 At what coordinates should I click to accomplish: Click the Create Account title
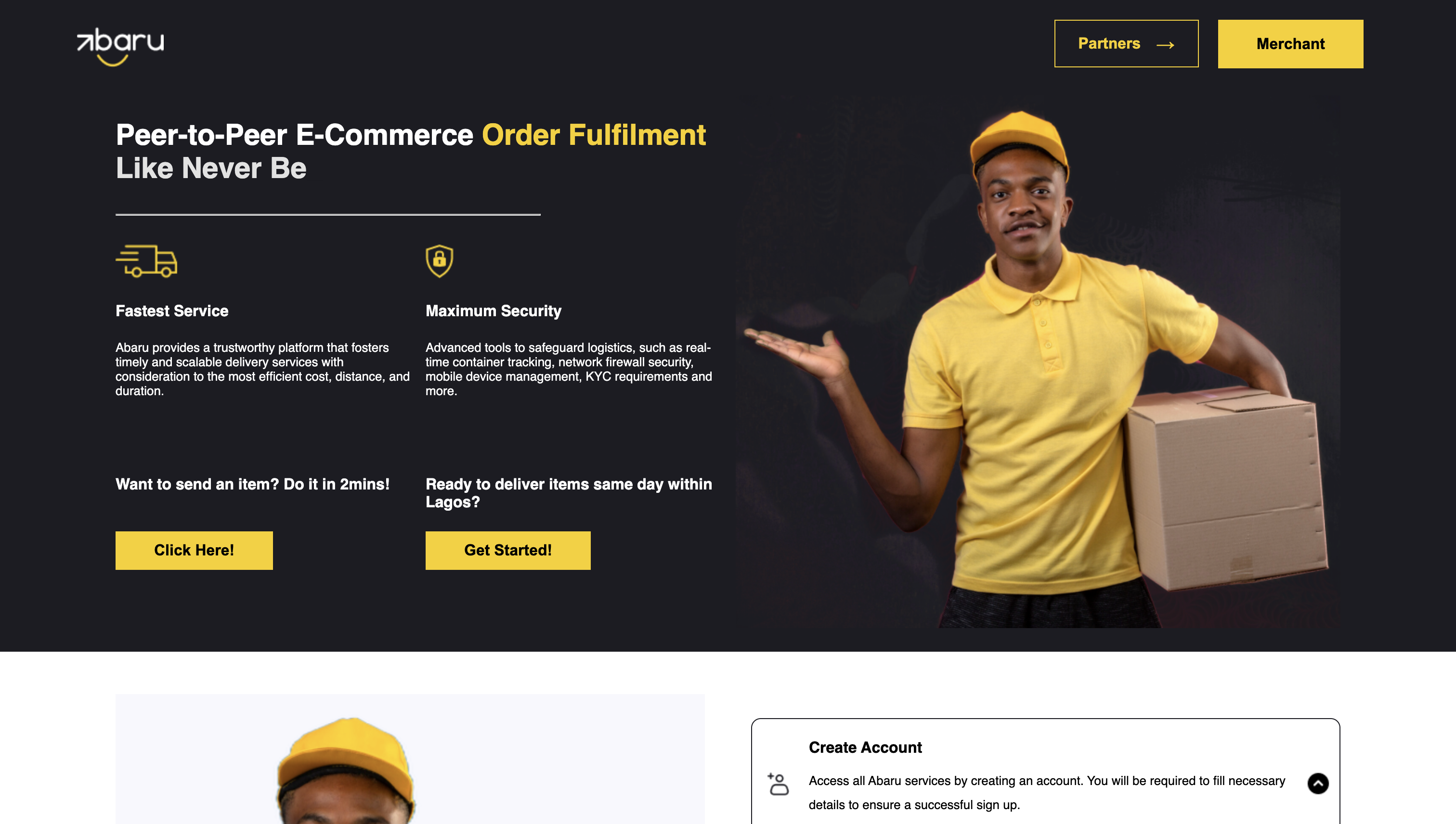pyautogui.click(x=865, y=747)
